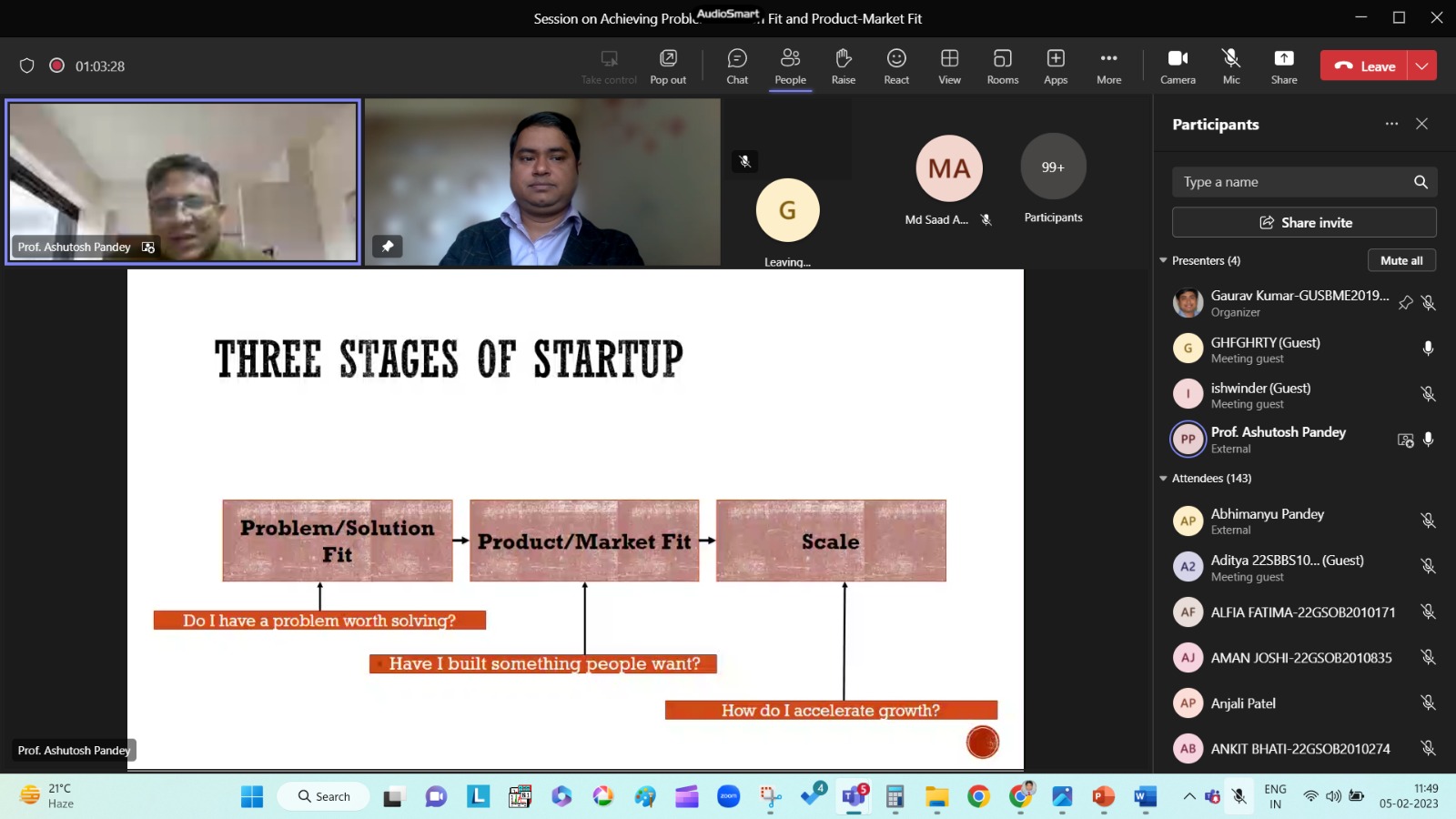Viewport: 1456px width, 819px height.
Task: Open Google Chrome from the taskbar
Action: pyautogui.click(x=978, y=797)
